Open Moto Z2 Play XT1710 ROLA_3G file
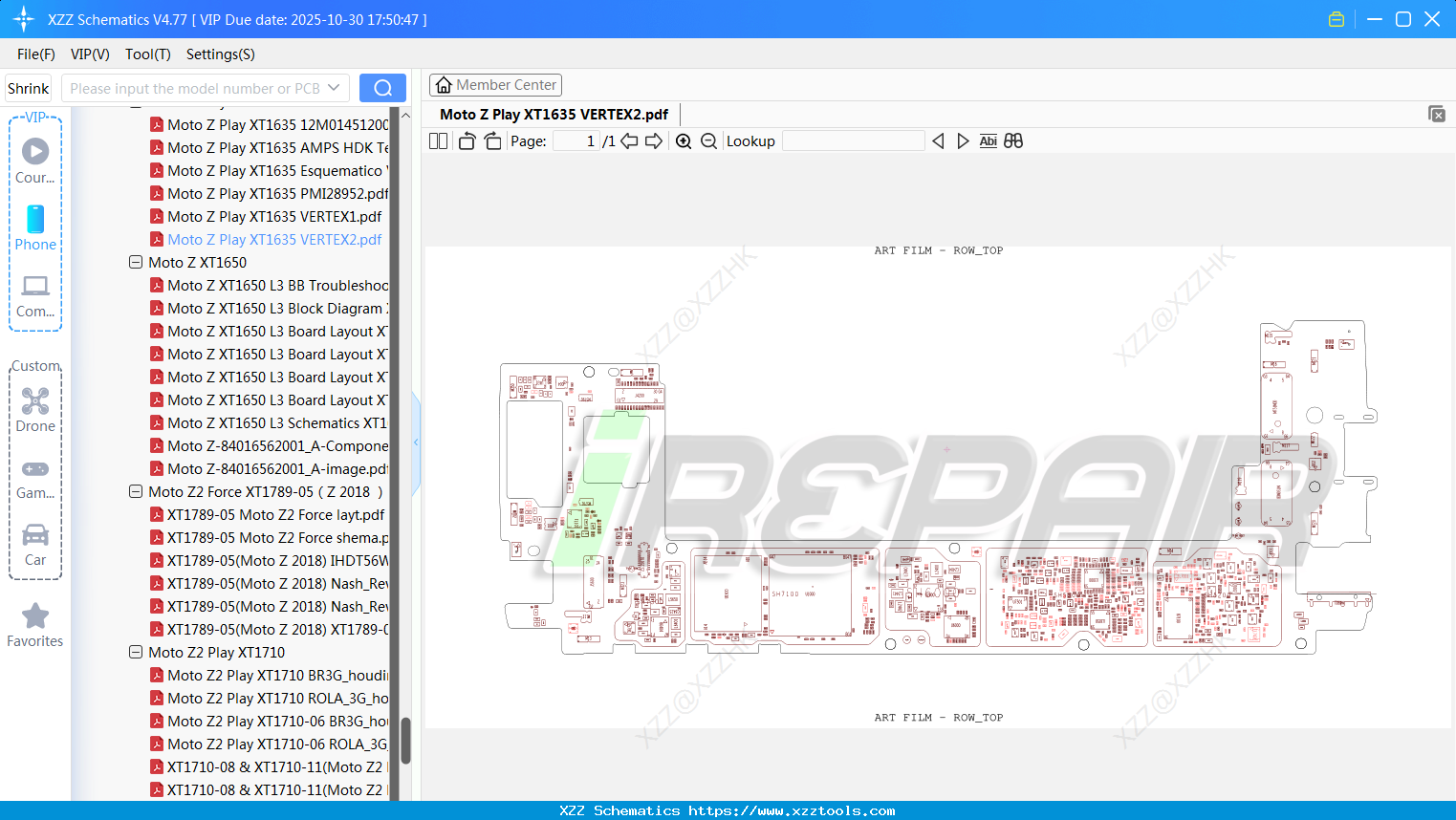The height and width of the screenshot is (820, 1456). (278, 699)
